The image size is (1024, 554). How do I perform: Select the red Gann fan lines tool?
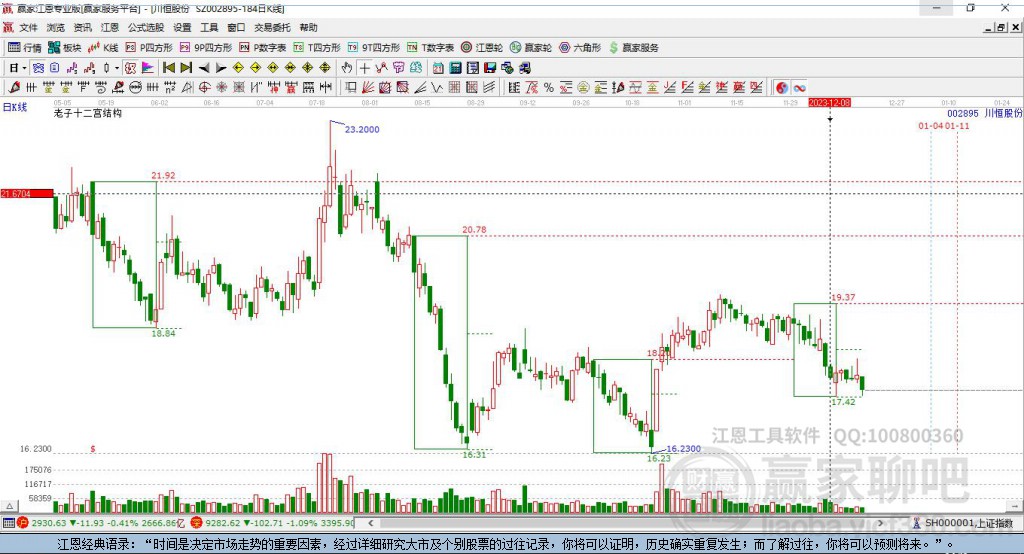click(x=368, y=88)
